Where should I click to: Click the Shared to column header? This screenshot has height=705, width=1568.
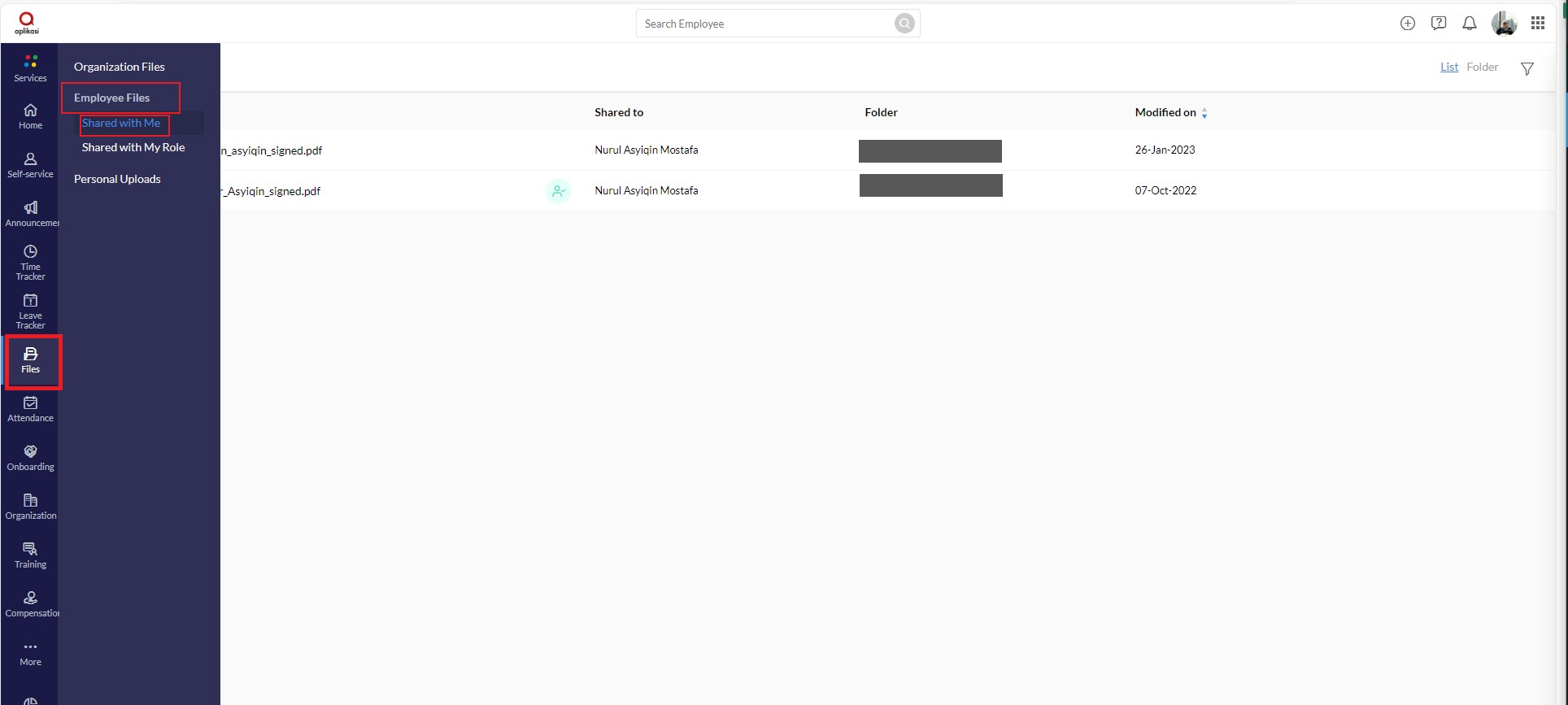(x=618, y=112)
